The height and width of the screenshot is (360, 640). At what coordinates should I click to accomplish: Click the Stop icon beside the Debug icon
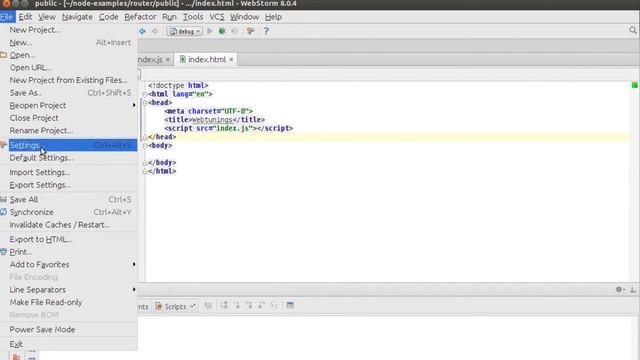tap(234, 31)
